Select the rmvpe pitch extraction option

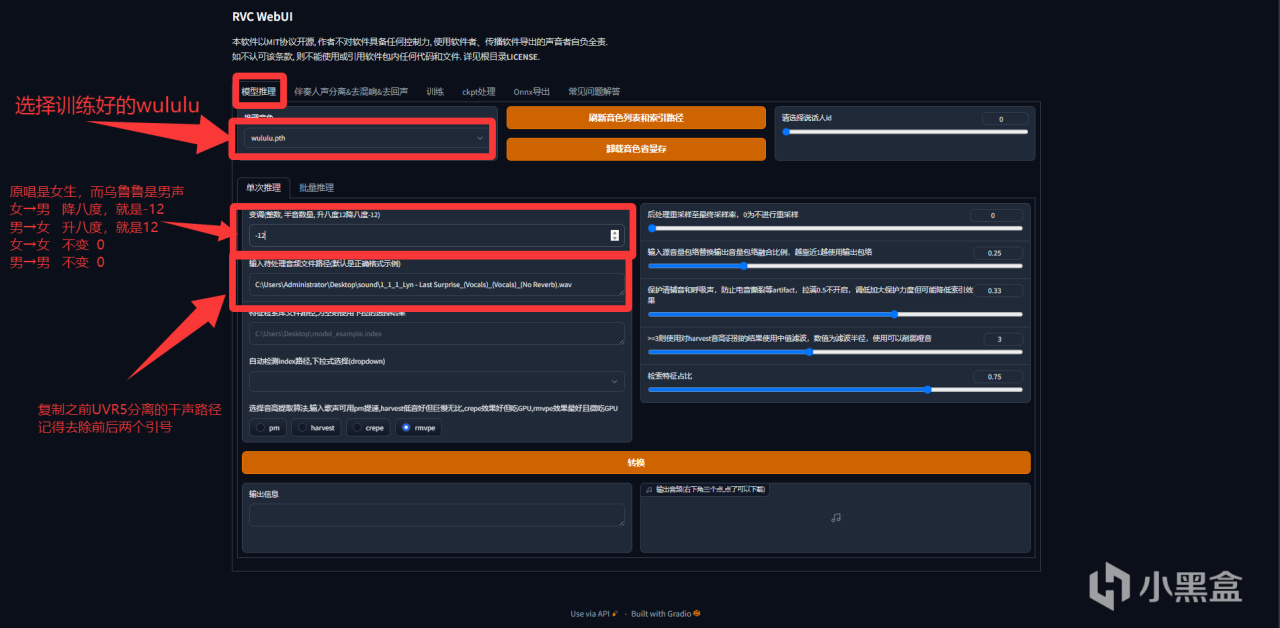(x=419, y=427)
